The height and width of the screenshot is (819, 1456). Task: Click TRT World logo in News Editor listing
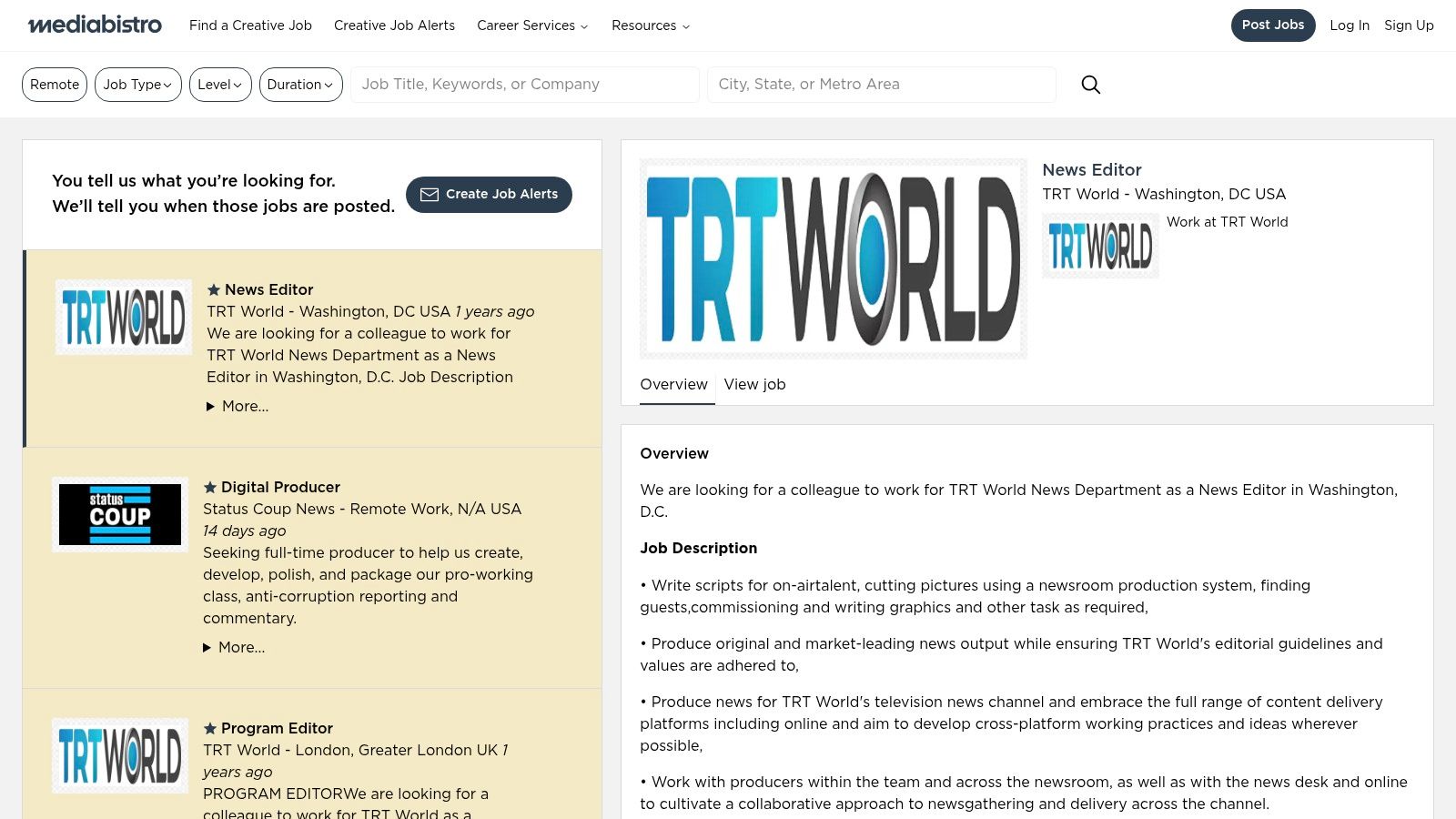pos(124,317)
